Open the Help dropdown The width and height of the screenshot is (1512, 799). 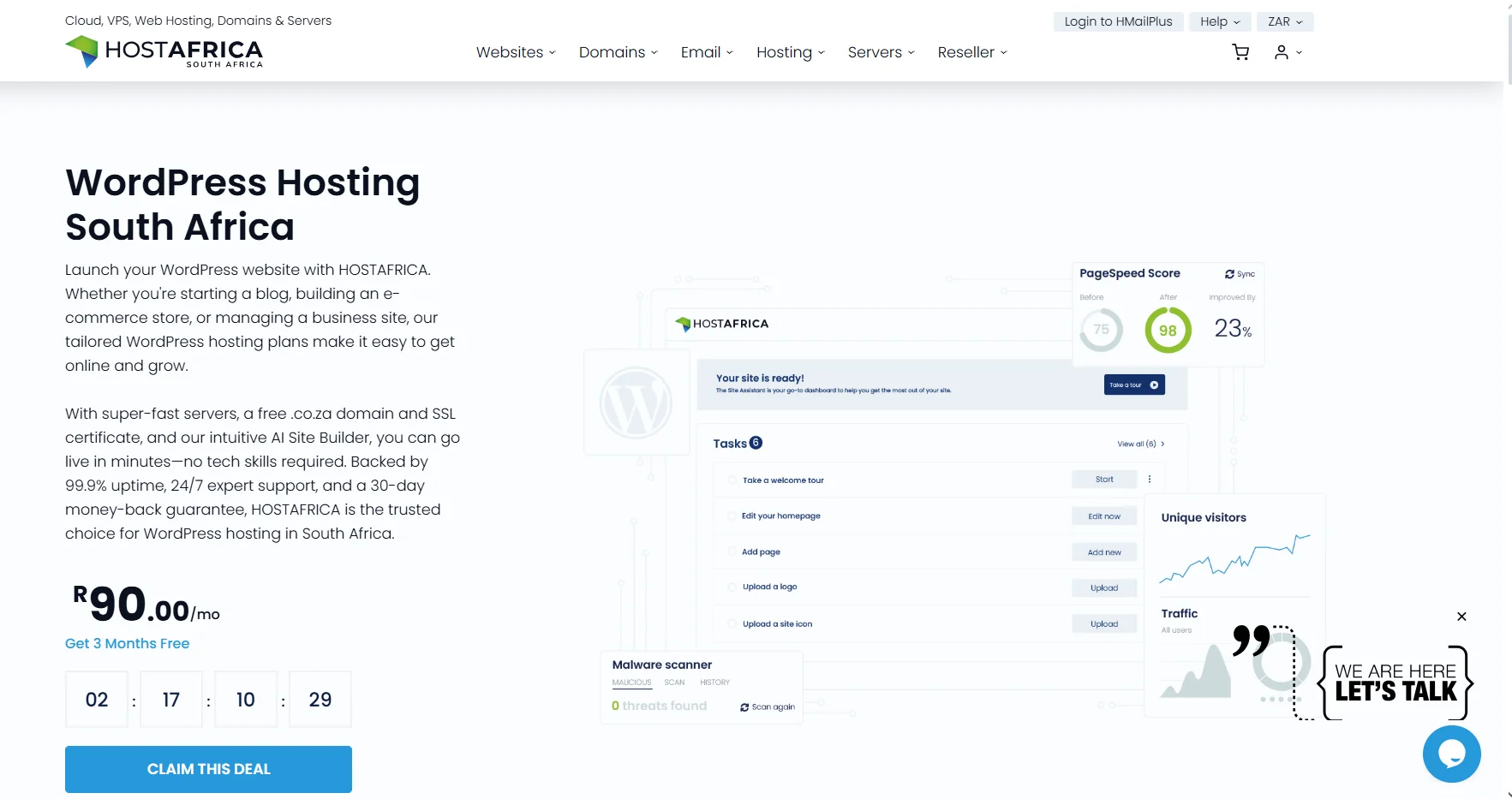pos(1220,21)
